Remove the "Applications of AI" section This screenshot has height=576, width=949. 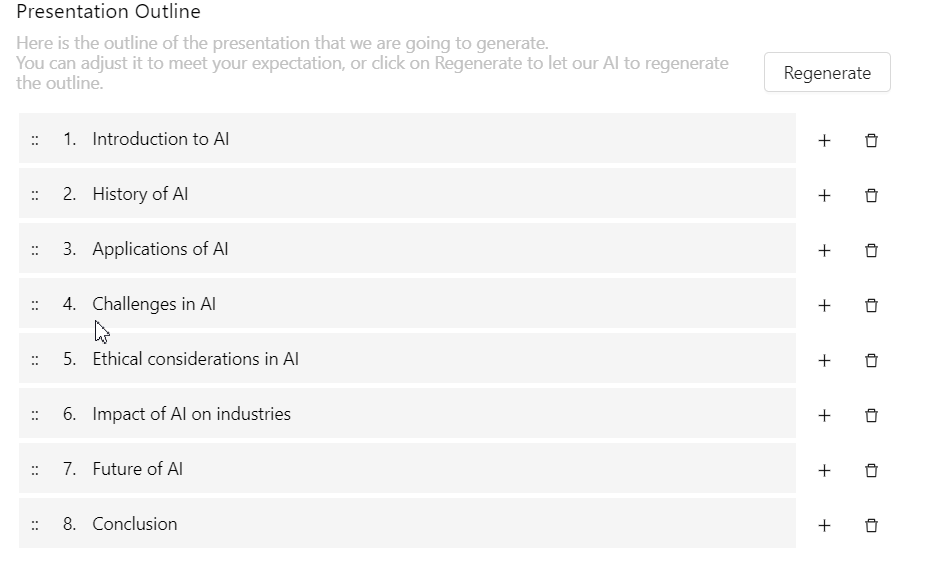[x=871, y=250]
